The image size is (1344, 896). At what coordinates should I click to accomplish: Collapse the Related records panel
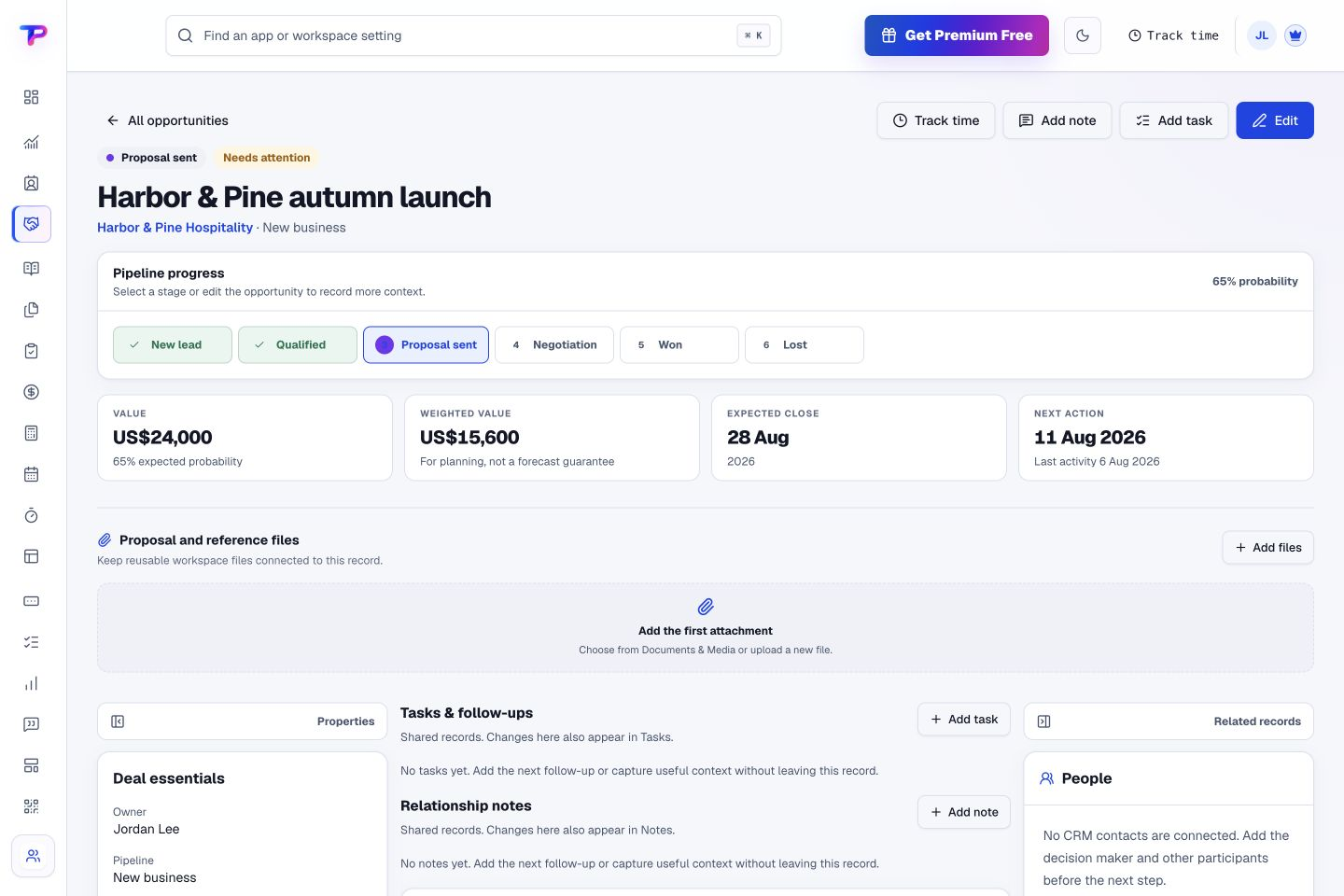click(x=1044, y=721)
